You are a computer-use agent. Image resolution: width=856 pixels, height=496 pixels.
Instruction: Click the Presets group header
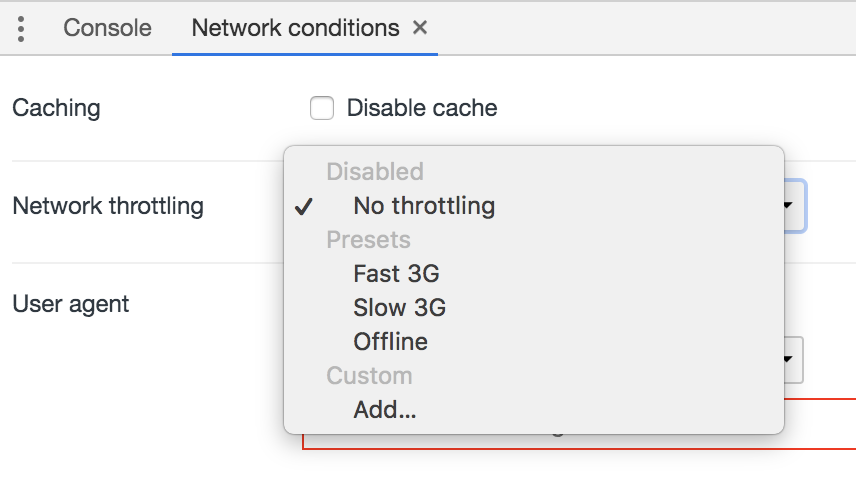368,240
